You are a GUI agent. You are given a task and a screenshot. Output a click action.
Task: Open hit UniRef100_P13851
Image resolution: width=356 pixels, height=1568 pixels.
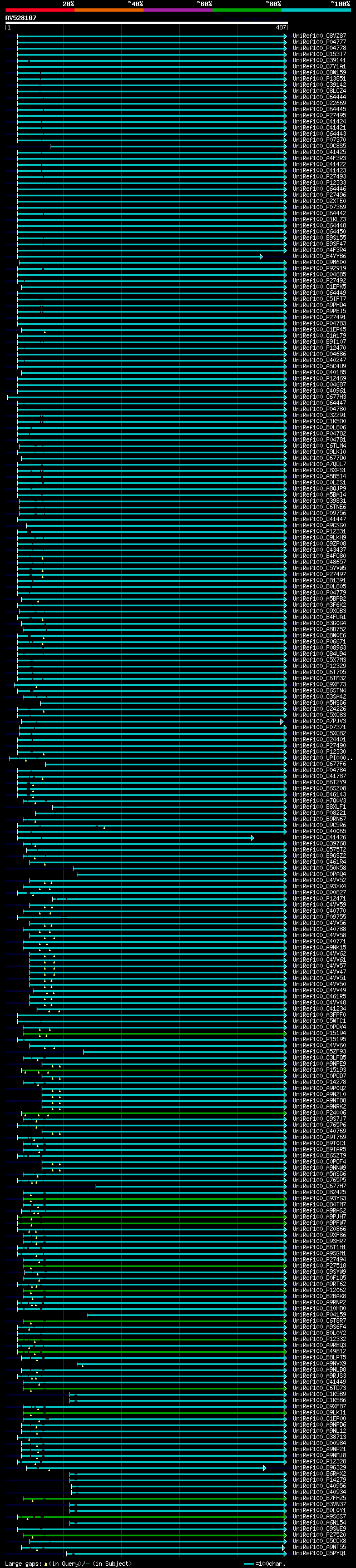click(319, 78)
